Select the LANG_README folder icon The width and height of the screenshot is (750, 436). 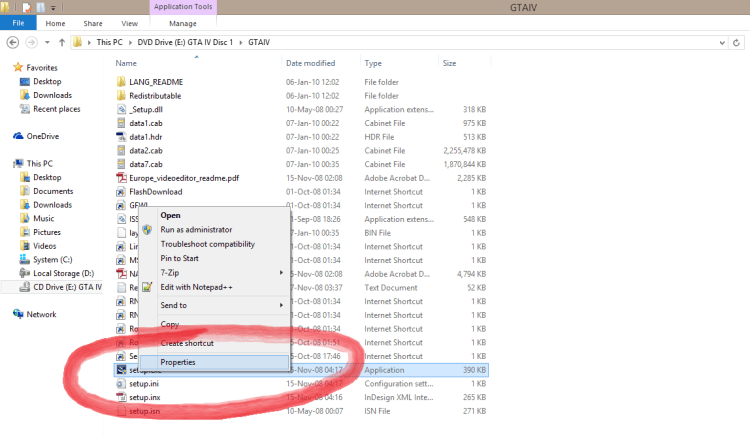click(x=121, y=82)
